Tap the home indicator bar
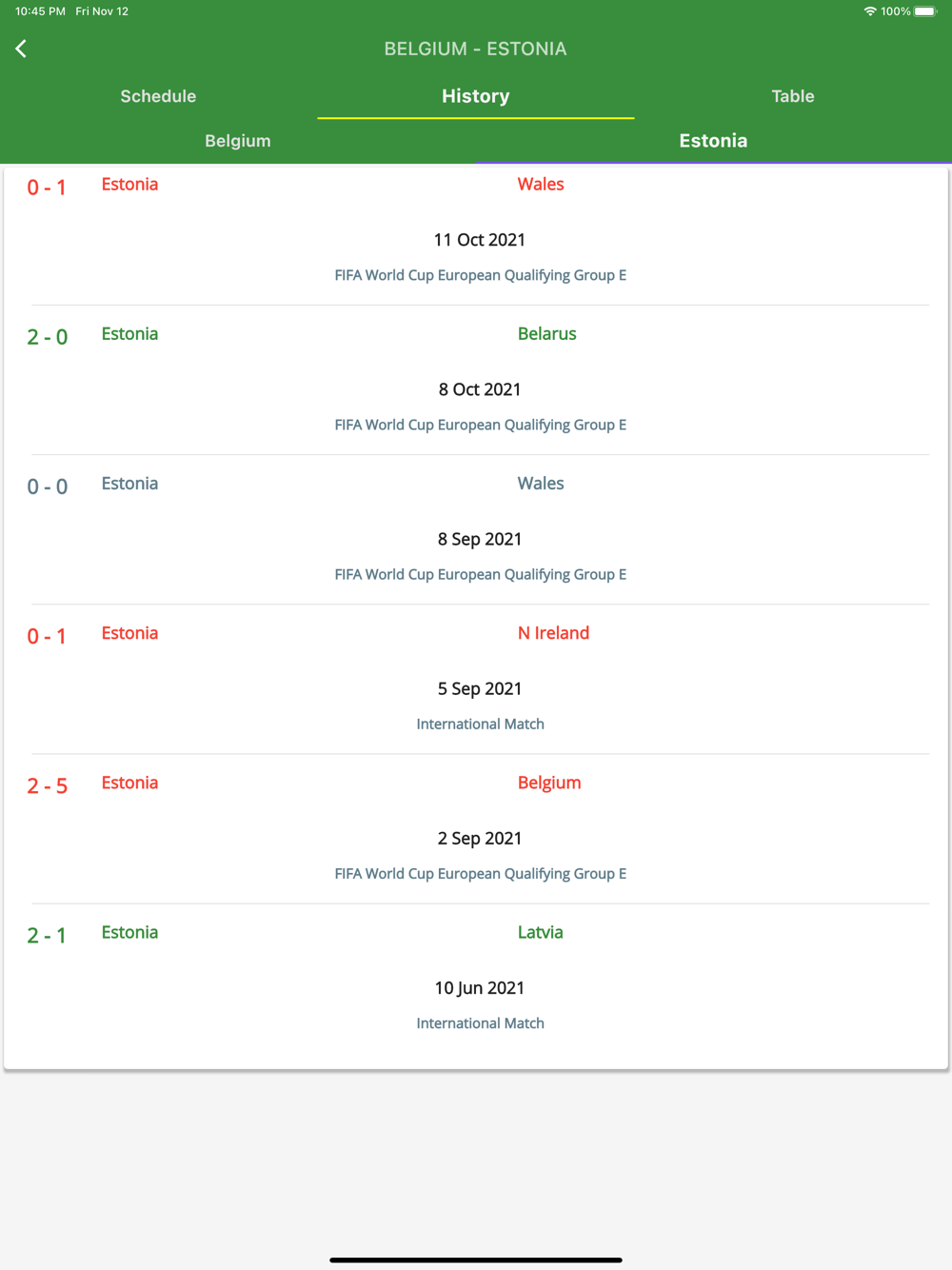This screenshot has width=952, height=1270. click(476, 1260)
